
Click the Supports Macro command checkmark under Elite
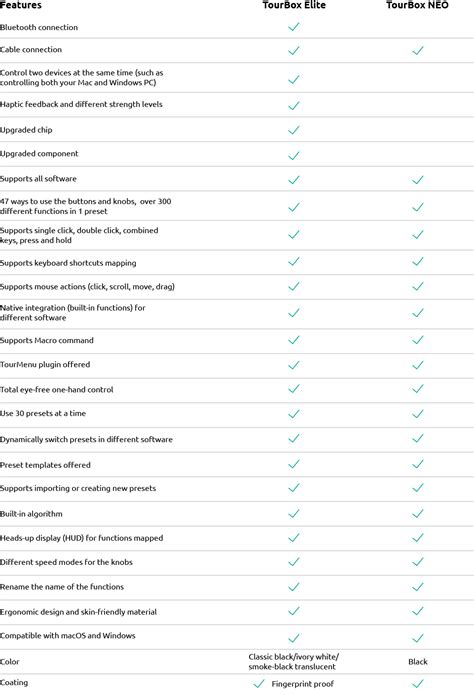(x=294, y=340)
